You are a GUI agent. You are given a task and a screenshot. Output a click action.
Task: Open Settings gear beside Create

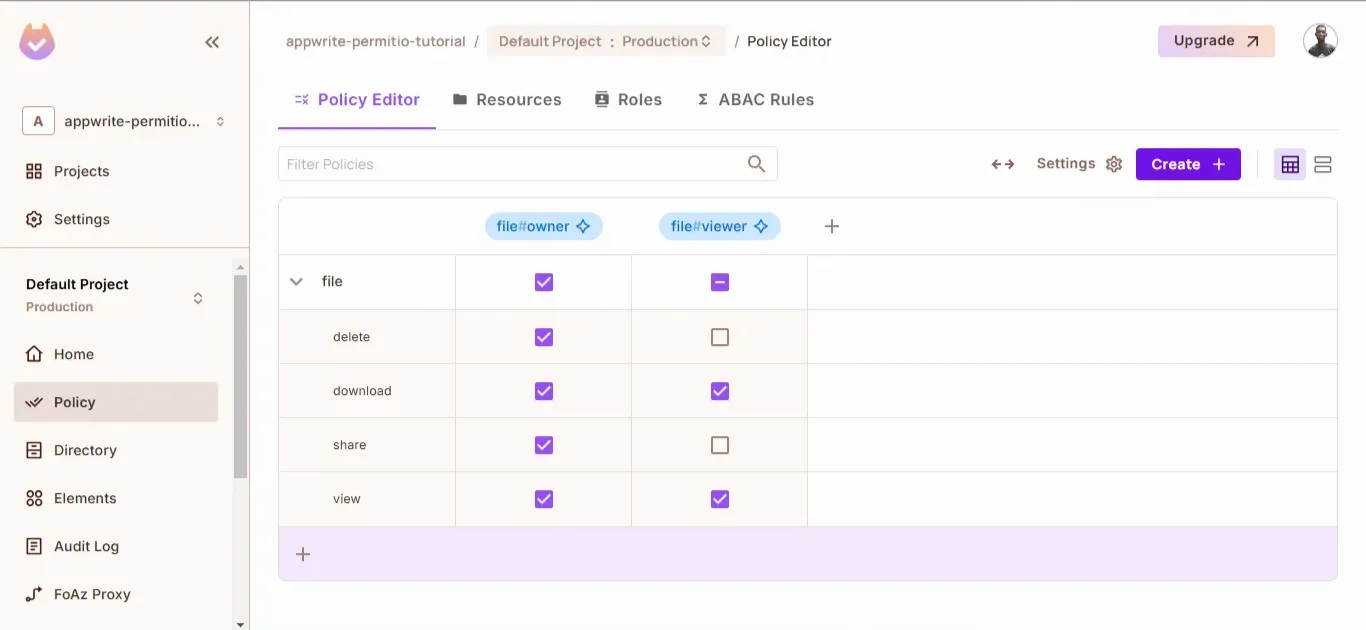tap(1114, 164)
